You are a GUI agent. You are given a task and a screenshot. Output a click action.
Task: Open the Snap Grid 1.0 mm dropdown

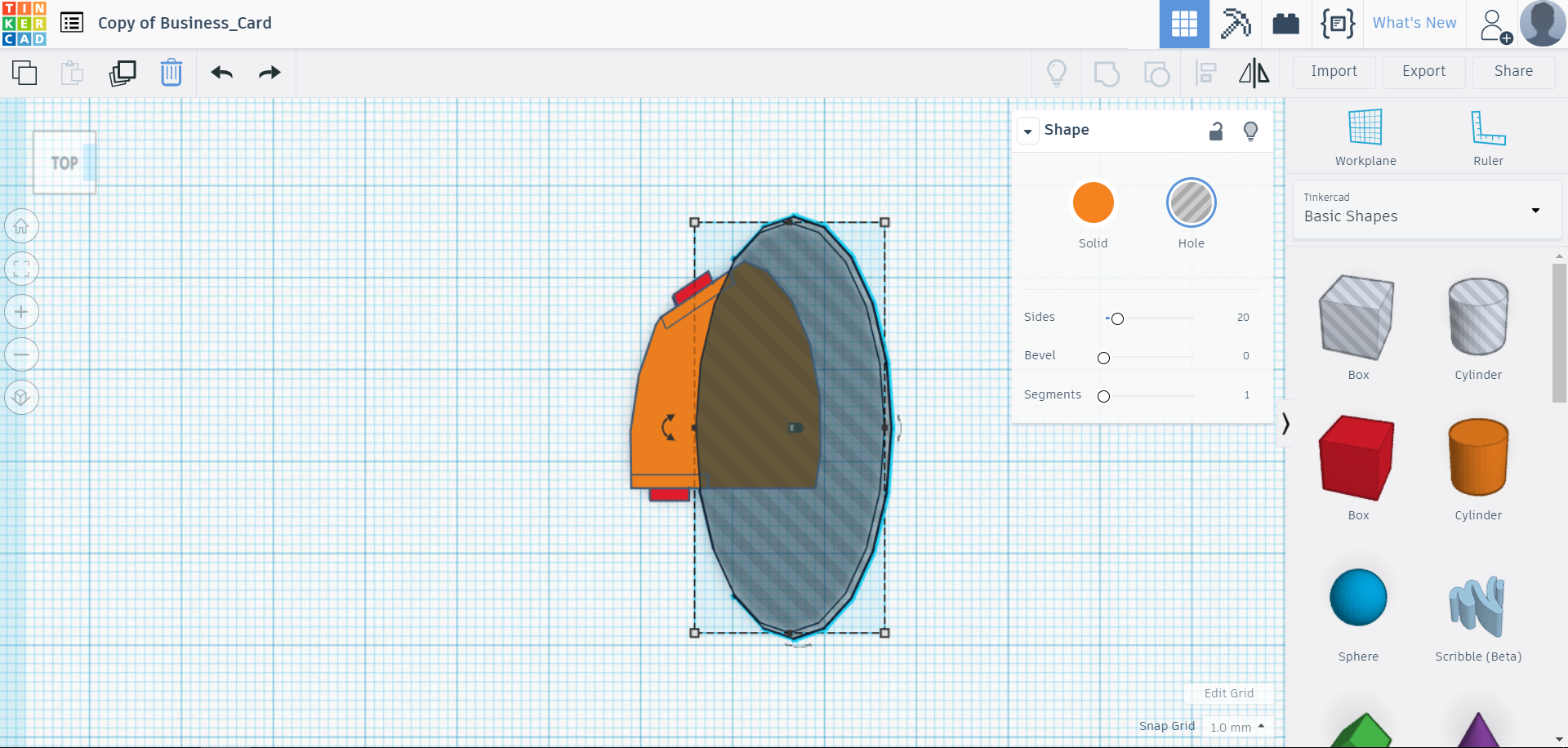(1238, 727)
